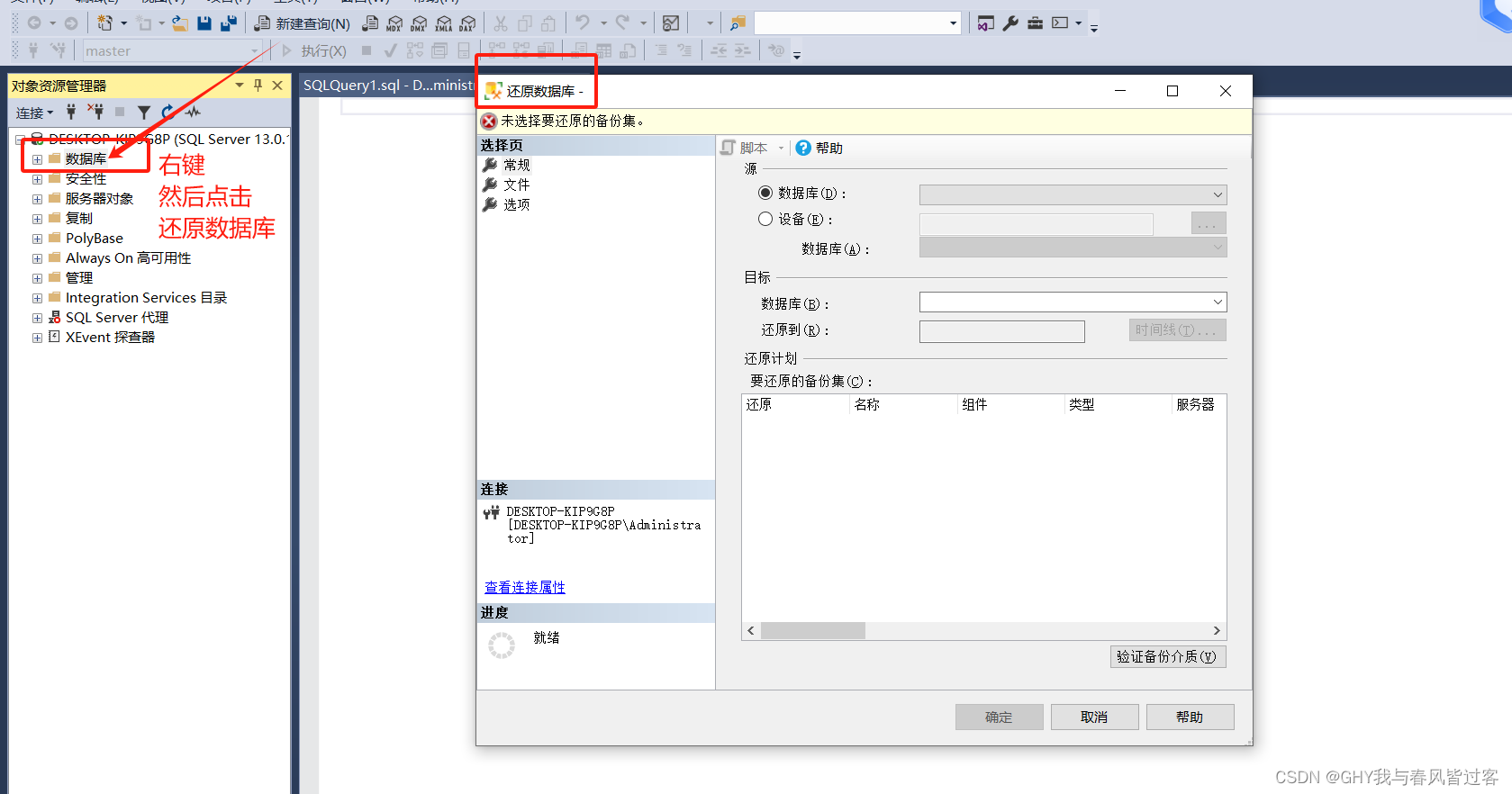Select the XEvent 探查器 tree item
Viewport: 1512px width, 794px height.
click(x=110, y=338)
